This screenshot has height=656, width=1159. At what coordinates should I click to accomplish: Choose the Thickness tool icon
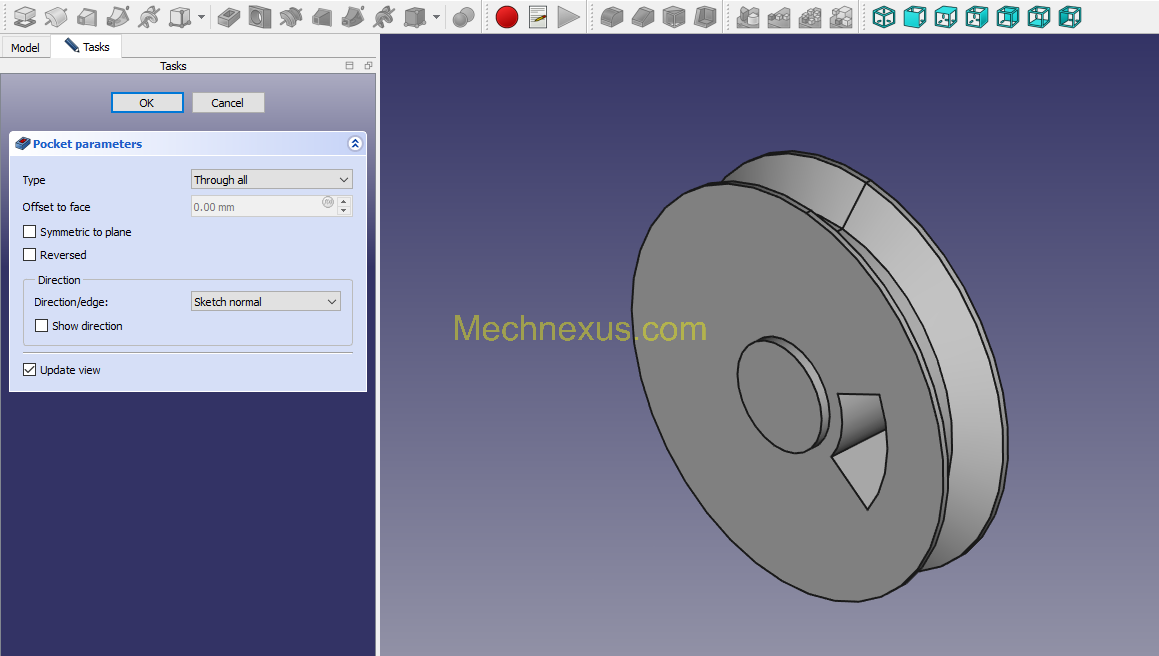click(x=705, y=16)
